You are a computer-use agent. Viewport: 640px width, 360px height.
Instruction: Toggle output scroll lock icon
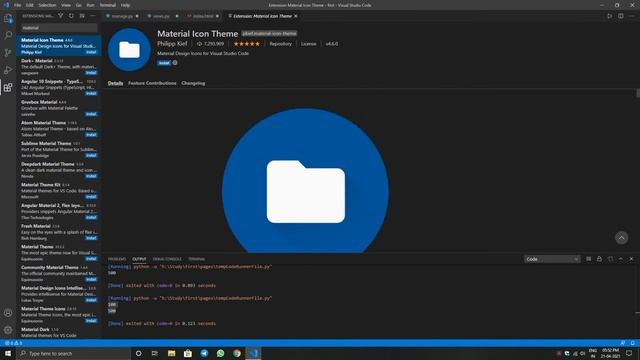coord(599,259)
